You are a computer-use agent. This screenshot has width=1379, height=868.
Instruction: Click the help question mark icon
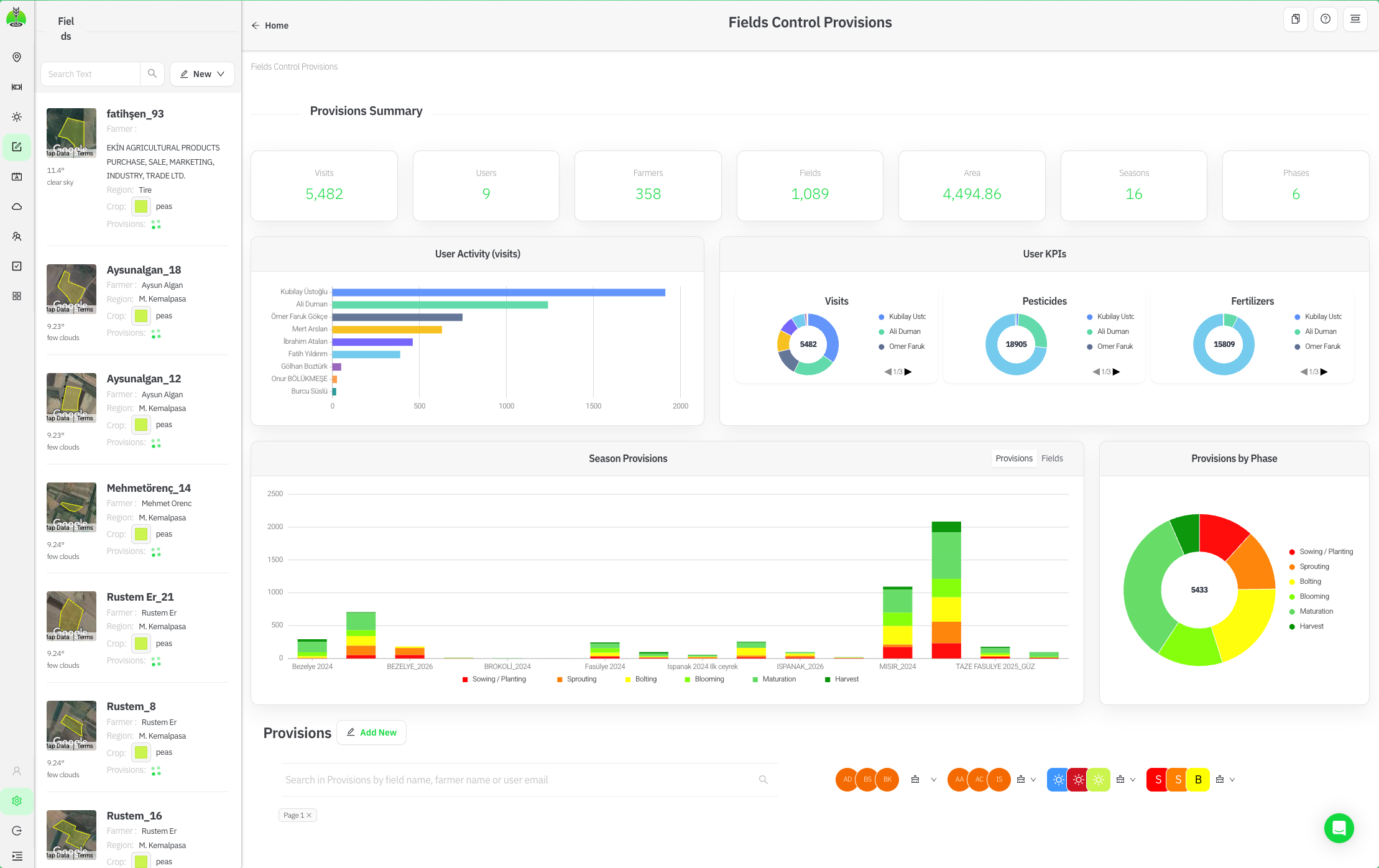pos(1326,19)
